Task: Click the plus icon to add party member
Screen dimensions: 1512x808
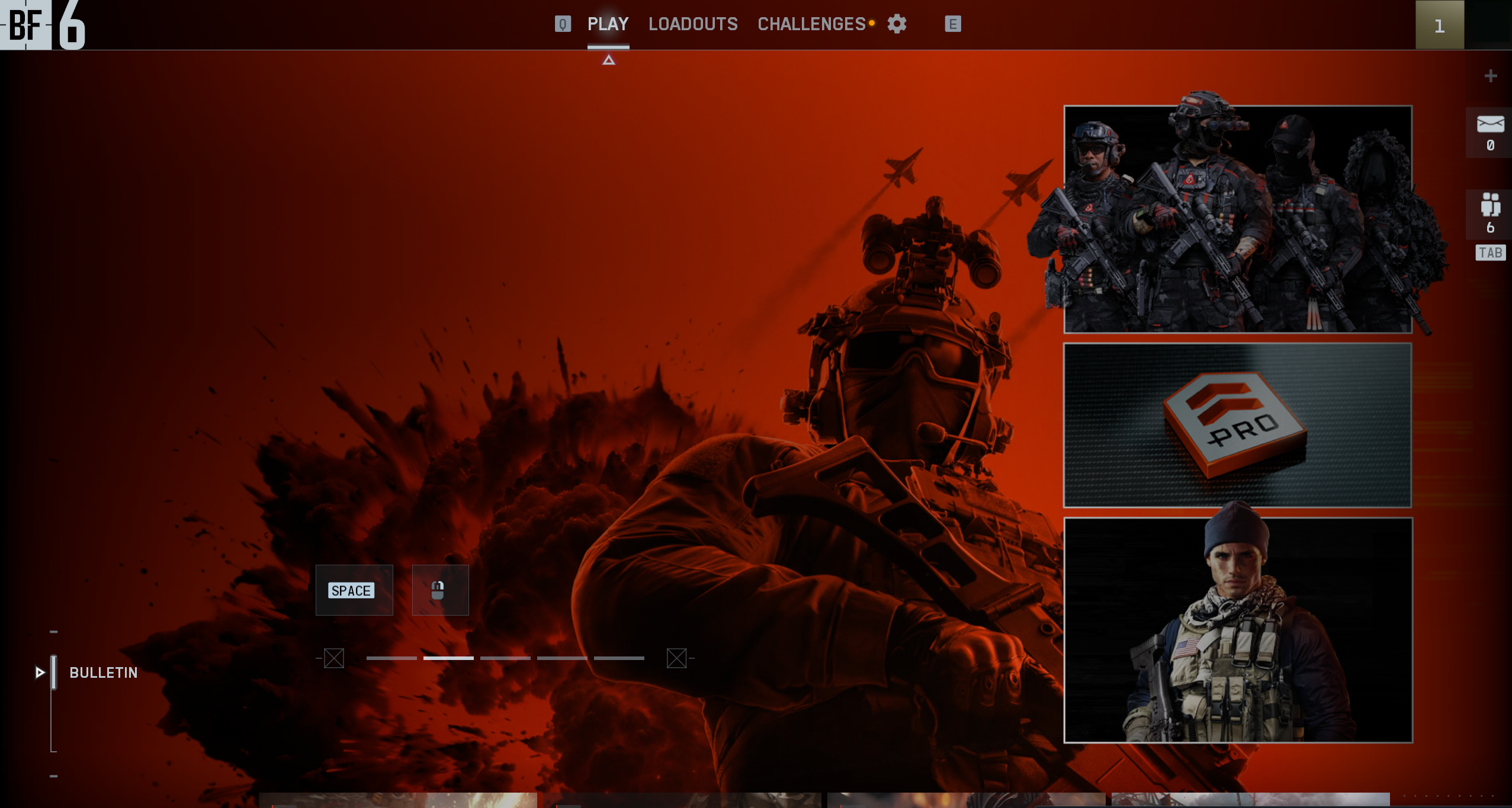Action: [x=1491, y=76]
